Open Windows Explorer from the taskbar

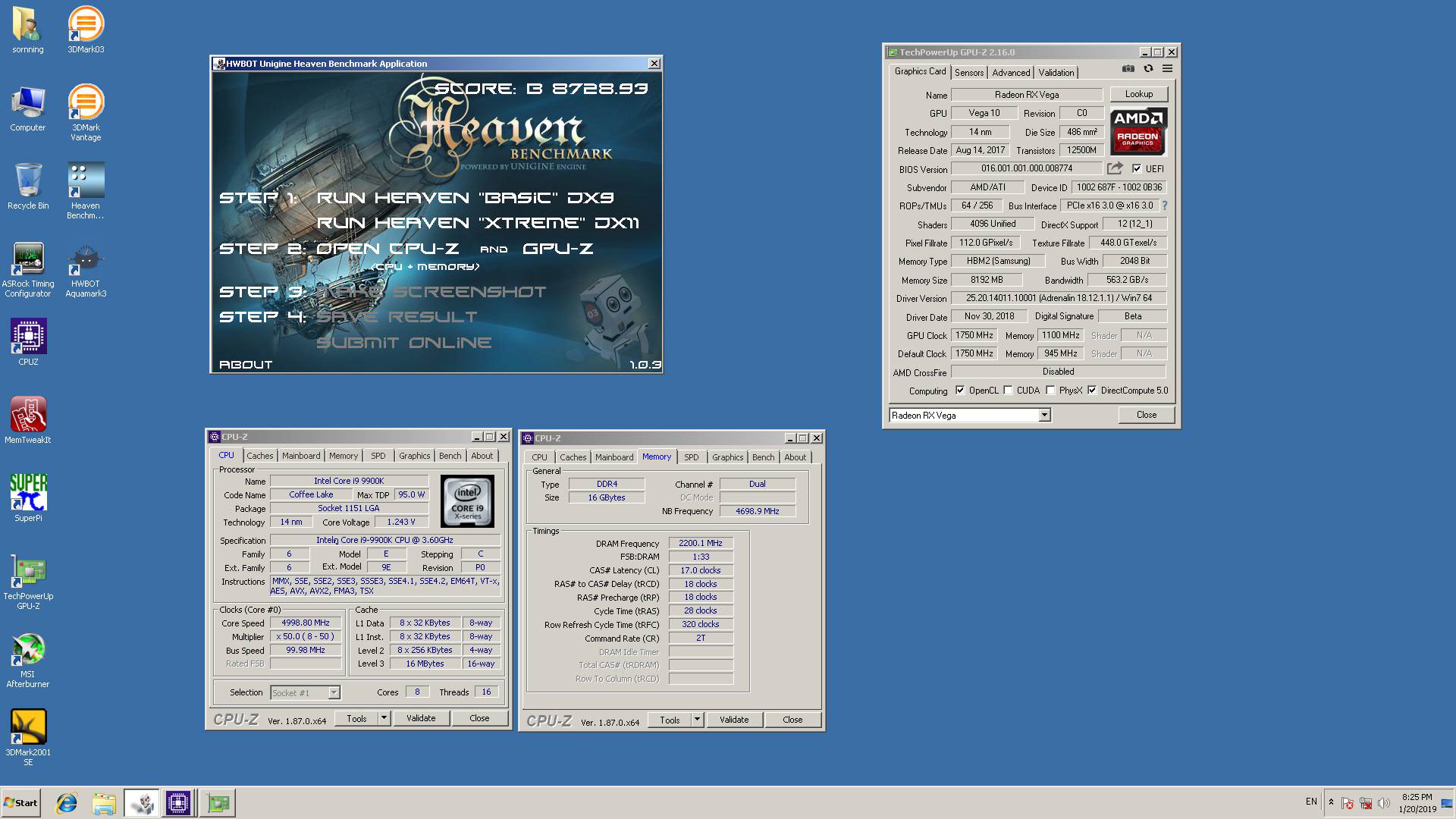click(x=104, y=803)
